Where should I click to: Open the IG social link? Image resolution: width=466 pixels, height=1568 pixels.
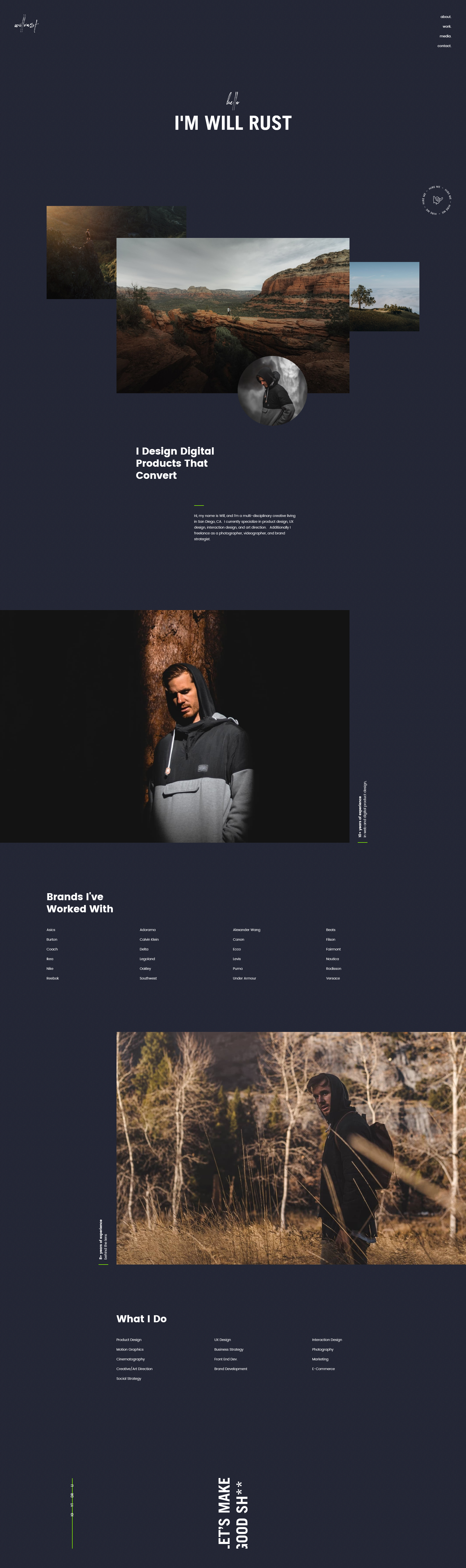(73, 1514)
